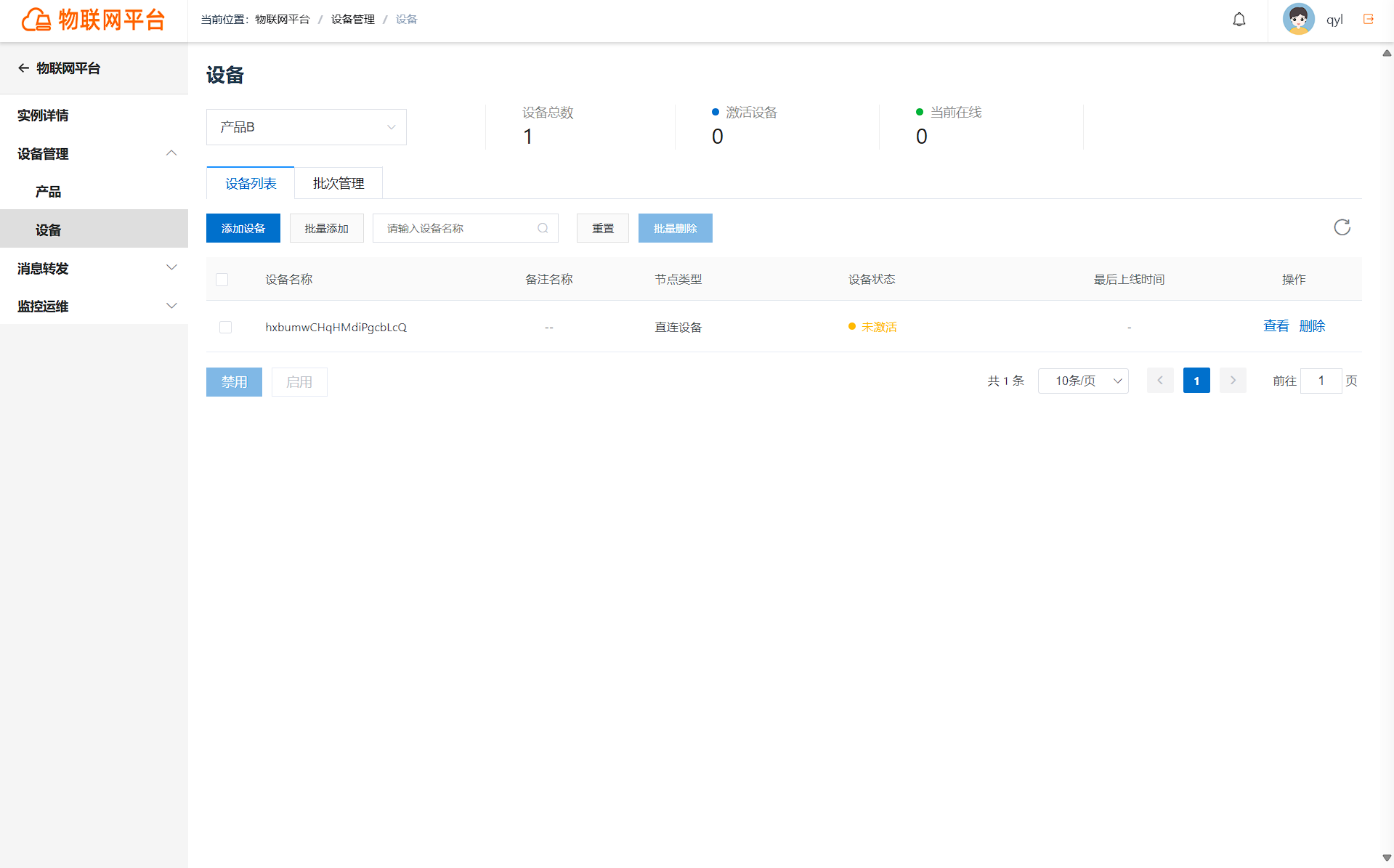
Task: Switch to the 批次管理 tab
Action: pos(339,183)
